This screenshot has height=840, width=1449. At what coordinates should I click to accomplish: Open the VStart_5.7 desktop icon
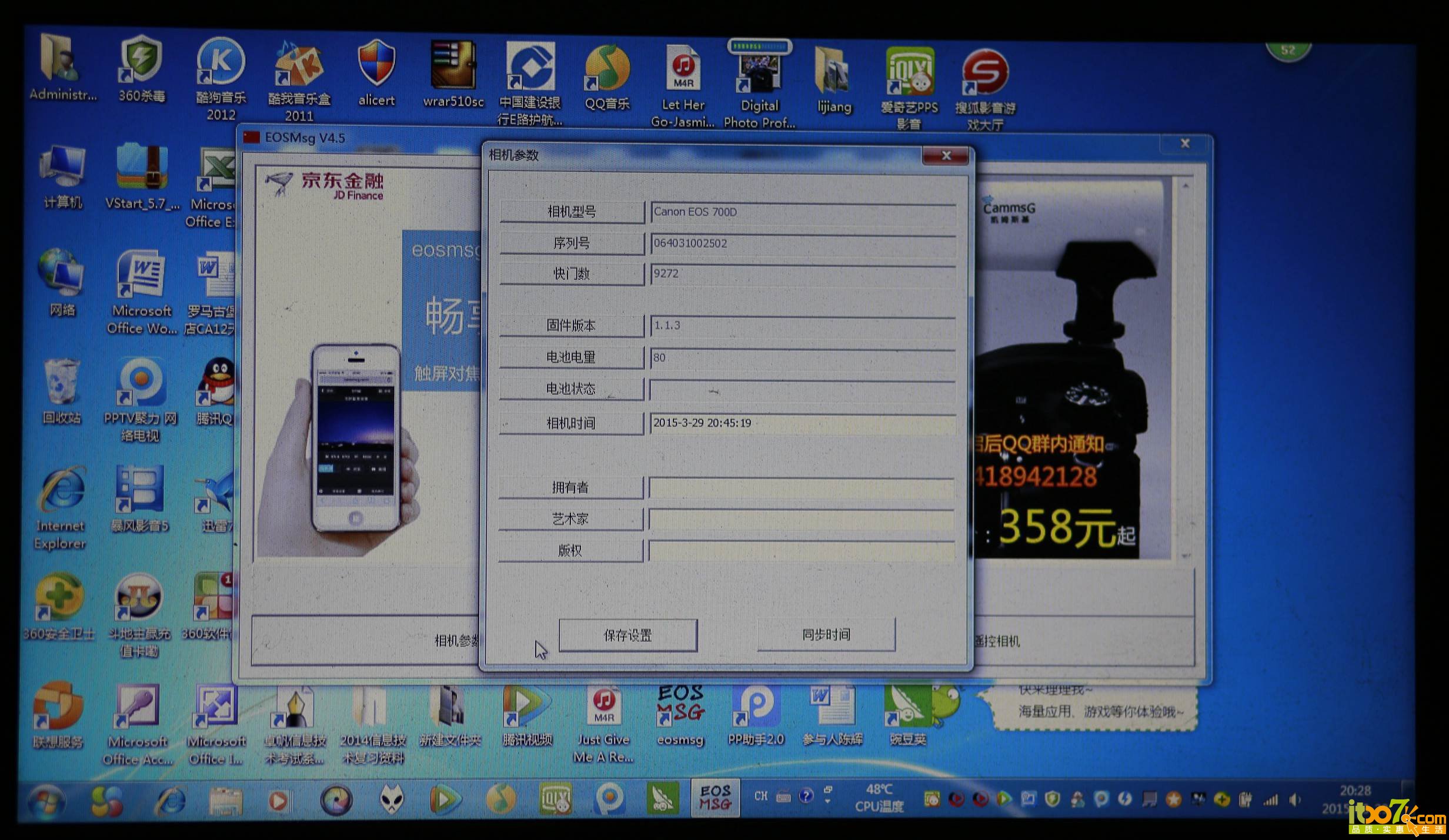[x=142, y=176]
